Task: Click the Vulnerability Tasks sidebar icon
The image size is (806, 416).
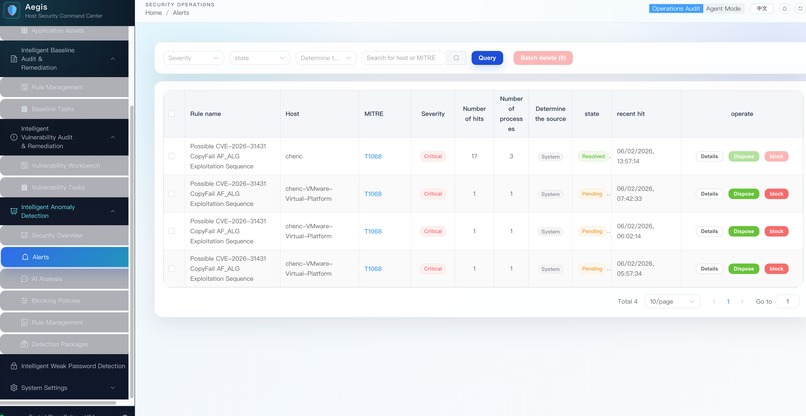Action: tap(24, 187)
